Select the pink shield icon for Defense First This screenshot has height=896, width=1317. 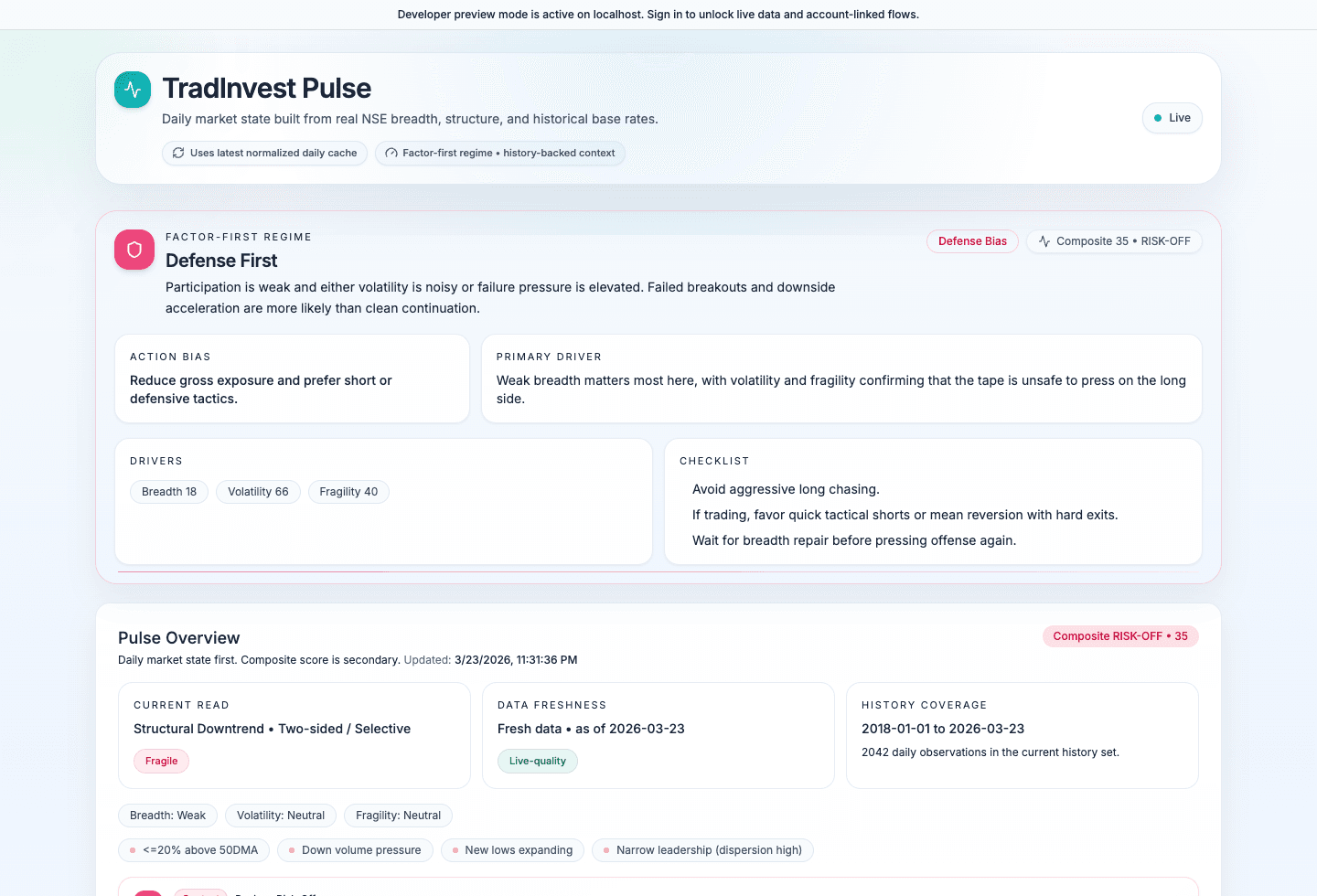[x=134, y=249]
